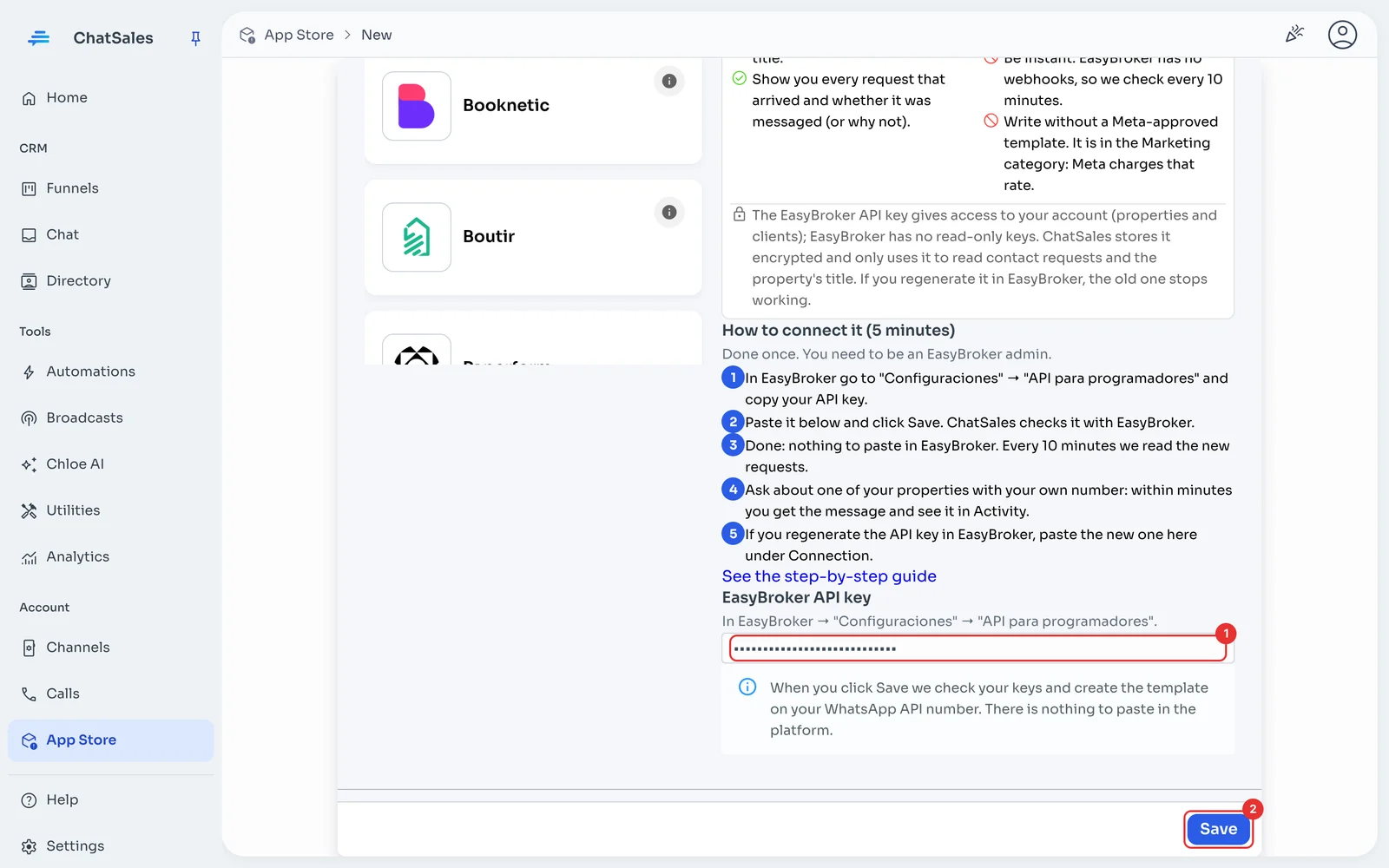Image resolution: width=1389 pixels, height=868 pixels.
Task: Click the ChatSales logo icon
Action: [39, 38]
